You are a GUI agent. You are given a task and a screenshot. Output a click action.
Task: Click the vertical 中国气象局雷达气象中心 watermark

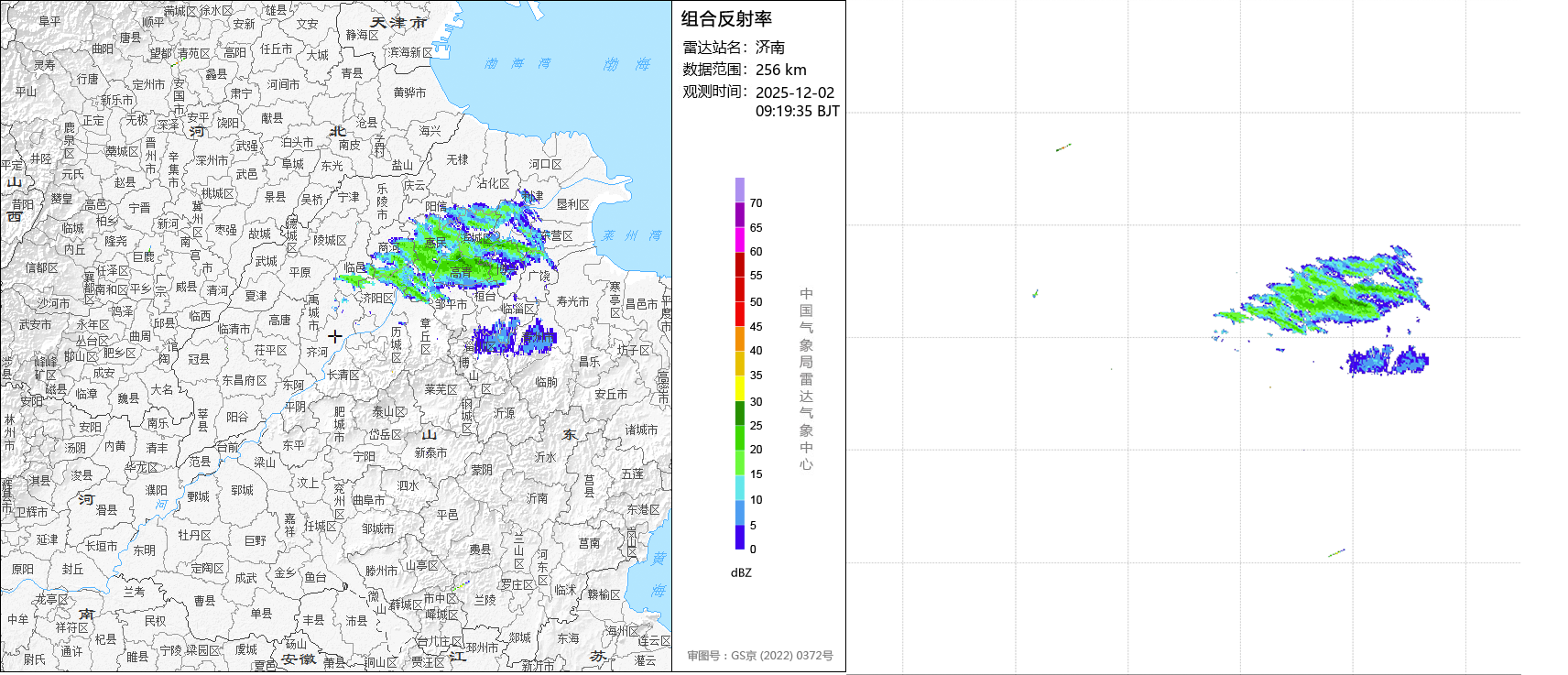(806, 378)
